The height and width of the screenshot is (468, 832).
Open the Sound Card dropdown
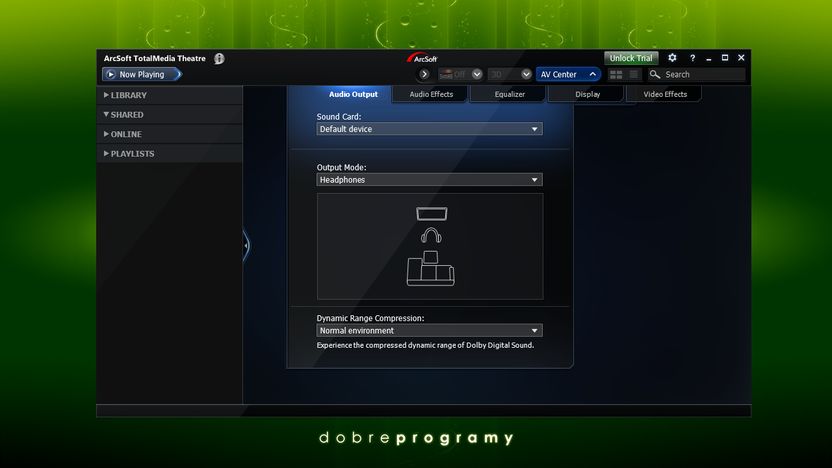(x=429, y=129)
